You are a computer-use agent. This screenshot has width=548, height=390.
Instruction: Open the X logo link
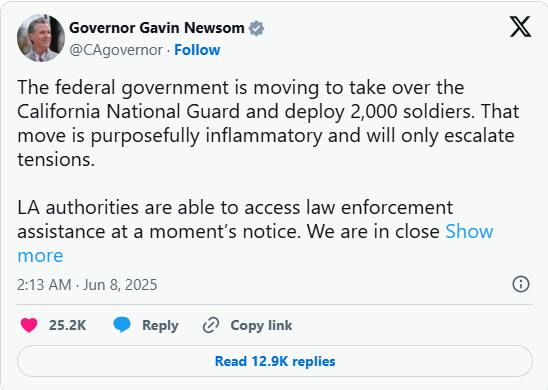coord(520,27)
